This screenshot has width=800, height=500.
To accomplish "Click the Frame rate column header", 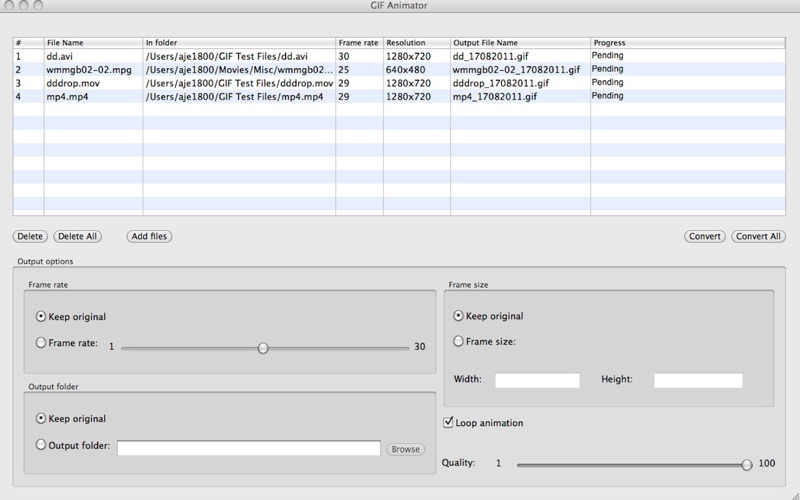I will coord(358,44).
